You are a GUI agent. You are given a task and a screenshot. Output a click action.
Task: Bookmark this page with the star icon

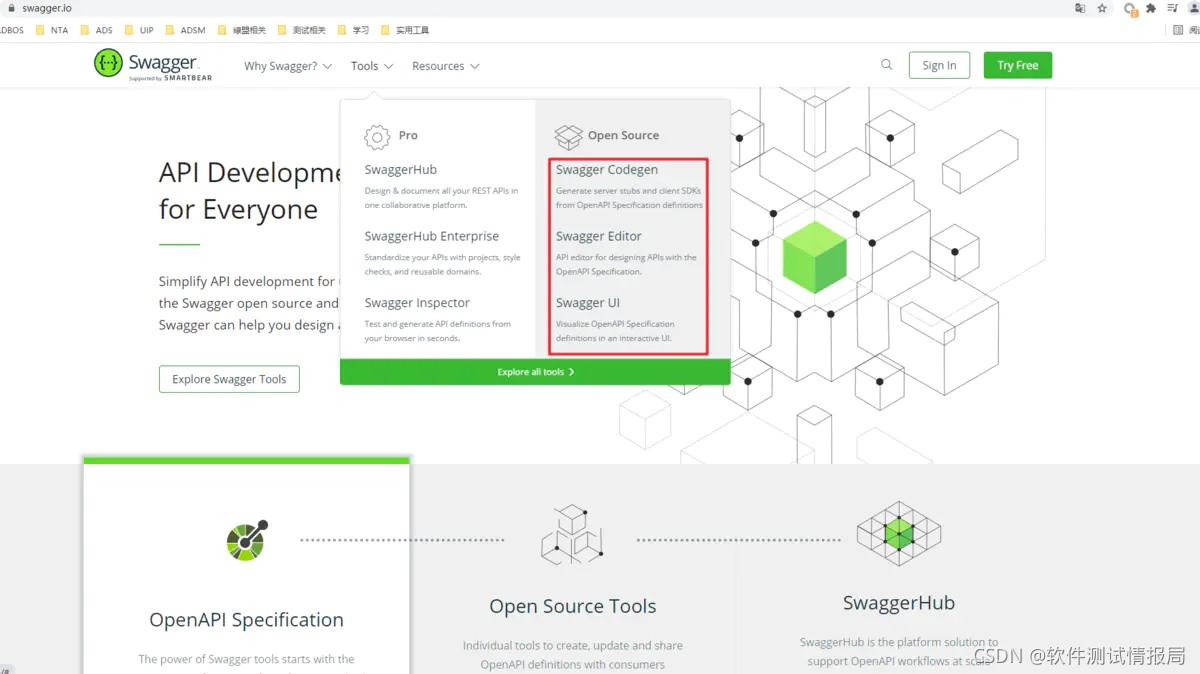[x=1102, y=8]
